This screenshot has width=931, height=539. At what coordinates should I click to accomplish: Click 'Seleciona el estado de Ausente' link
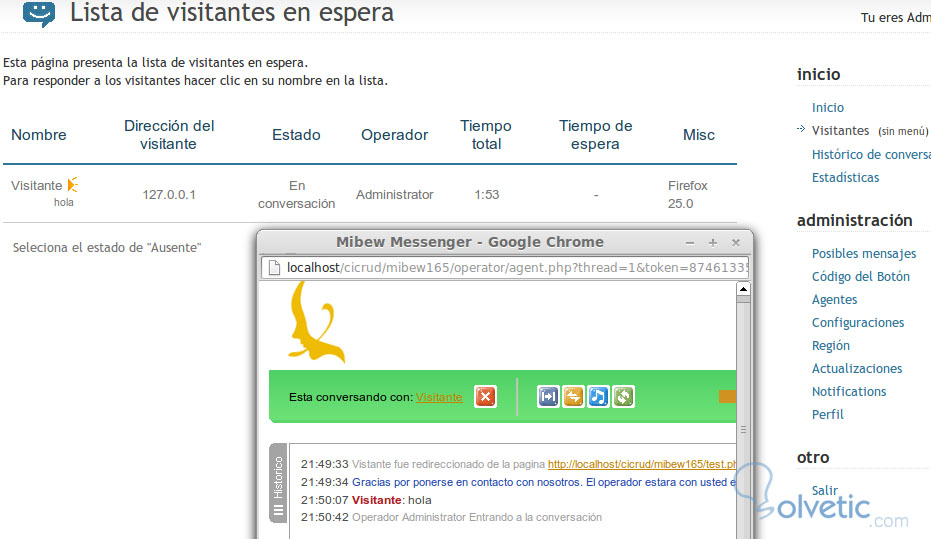coord(107,248)
